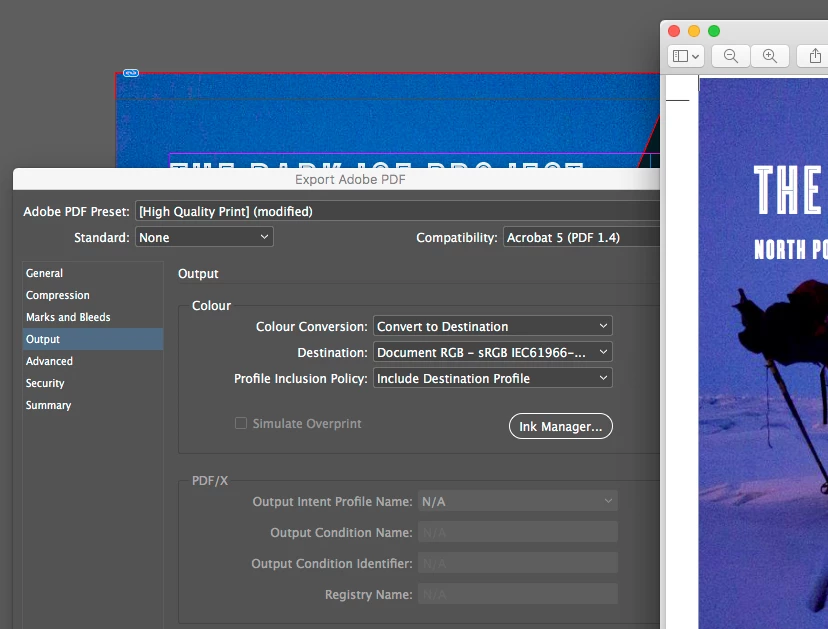Open the share menu in Preview
828x629 pixels.
pos(815,56)
